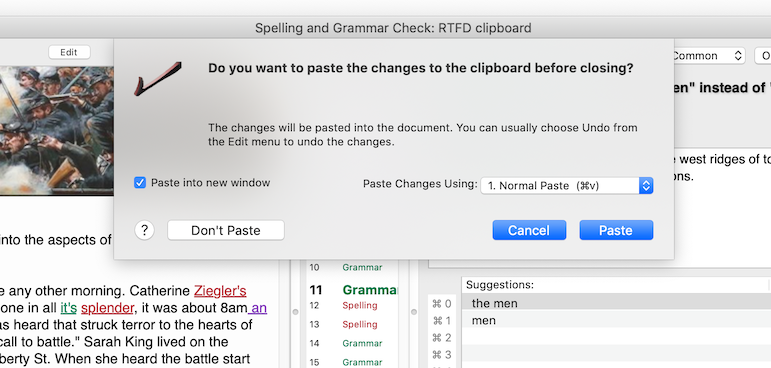Select error 10 Grammar in the list
771x368 pixels.
coord(352,268)
